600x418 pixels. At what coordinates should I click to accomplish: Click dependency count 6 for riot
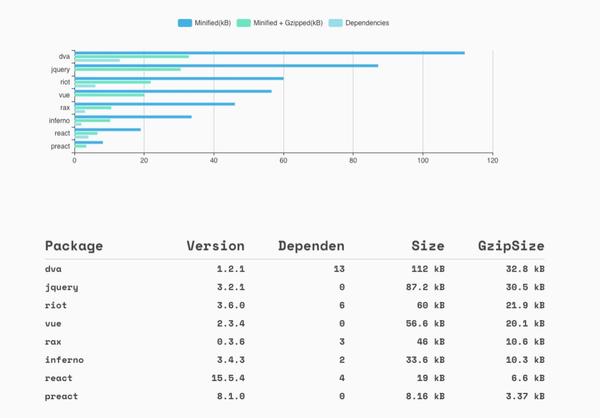pos(342,305)
